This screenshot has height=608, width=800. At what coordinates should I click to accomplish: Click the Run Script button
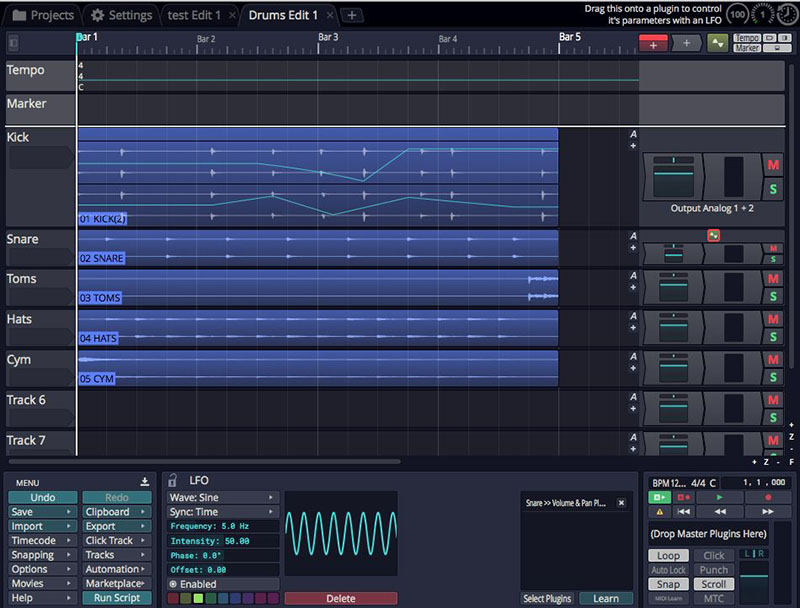pos(117,598)
